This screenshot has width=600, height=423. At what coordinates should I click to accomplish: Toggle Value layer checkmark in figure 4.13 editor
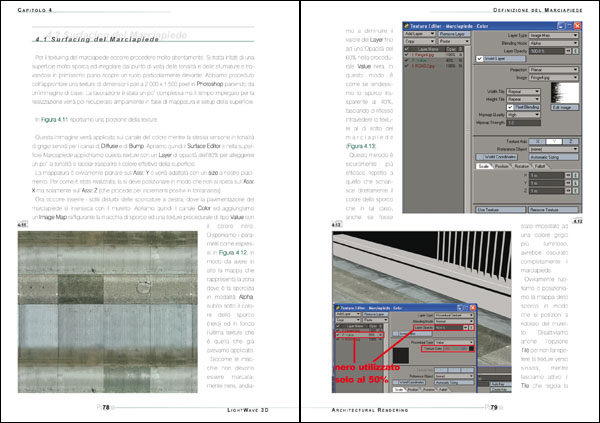(338, 335)
